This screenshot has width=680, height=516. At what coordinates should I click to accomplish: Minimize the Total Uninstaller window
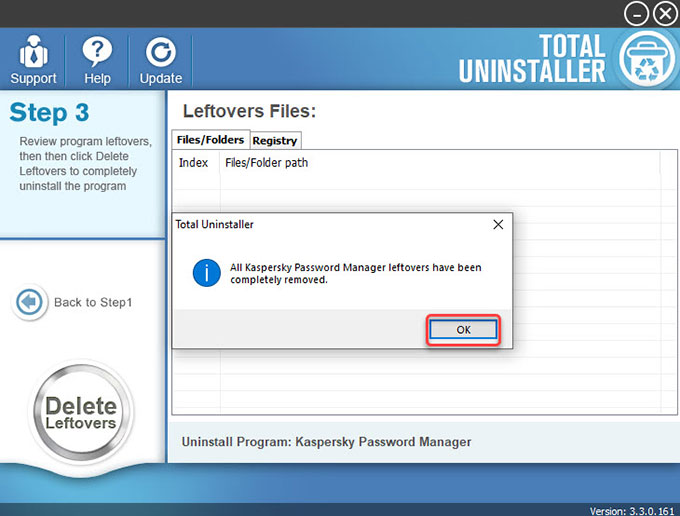click(636, 14)
